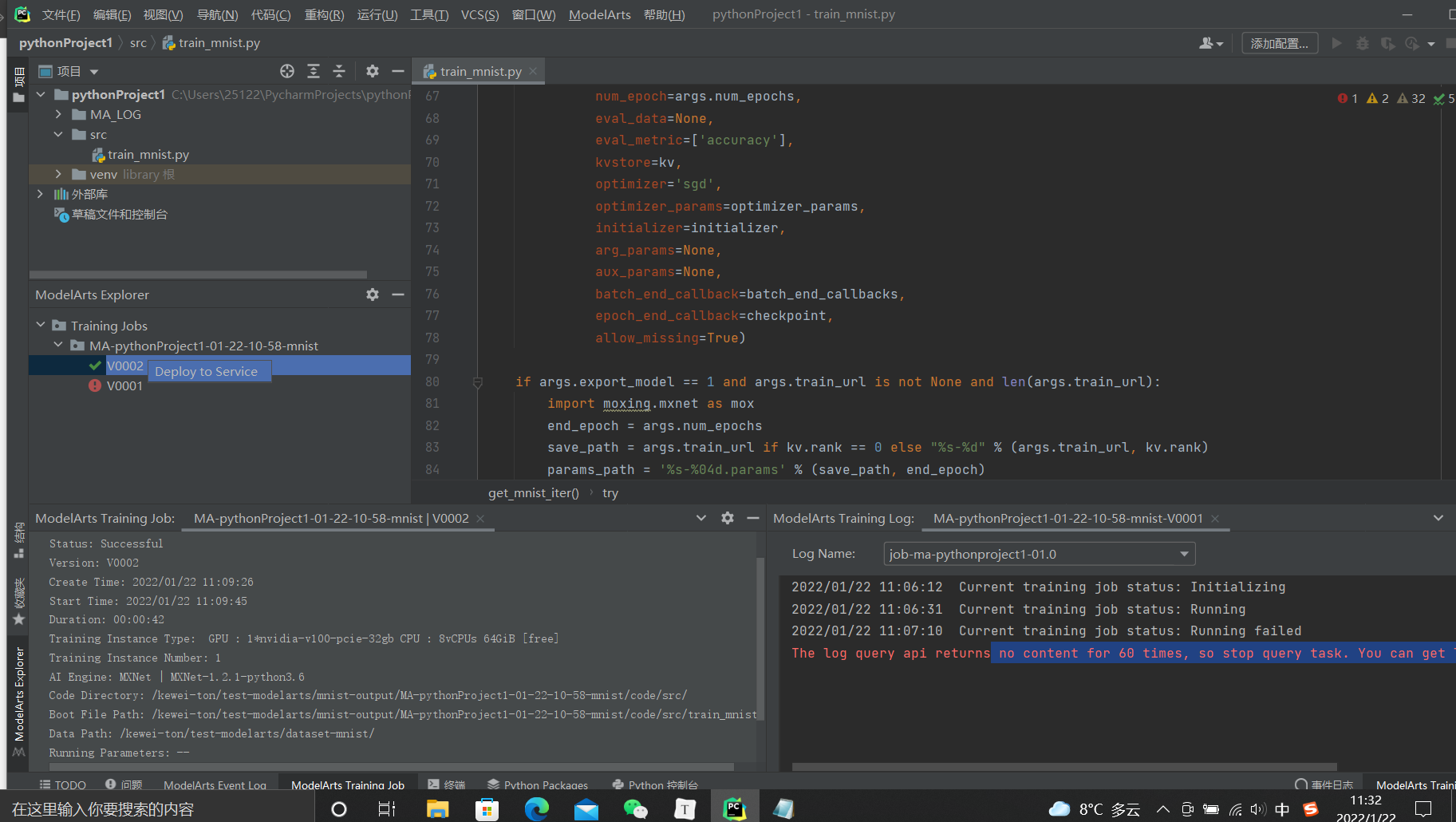
Task: Click pythonProject1 in navigation breadcrumb
Action: [65, 42]
